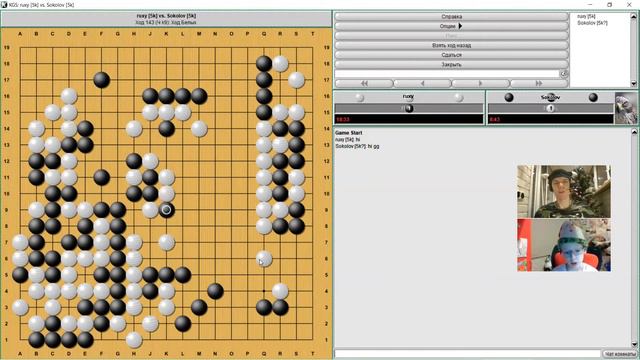Click the greyed-out pass button below Опции
This screenshot has height=360, width=640.
pos(451,36)
